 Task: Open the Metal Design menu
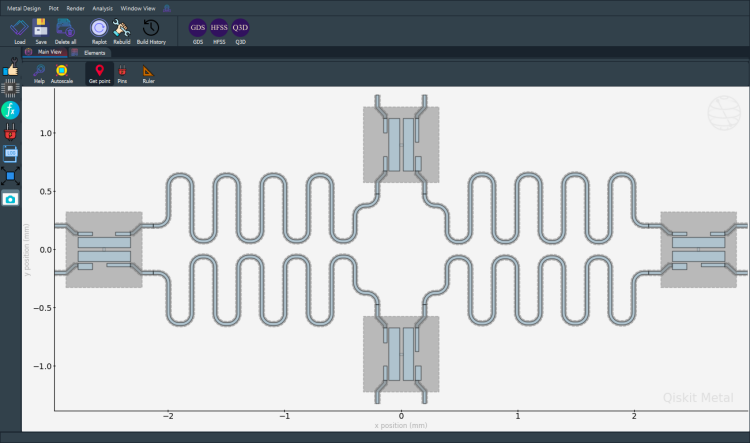click(x=24, y=8)
